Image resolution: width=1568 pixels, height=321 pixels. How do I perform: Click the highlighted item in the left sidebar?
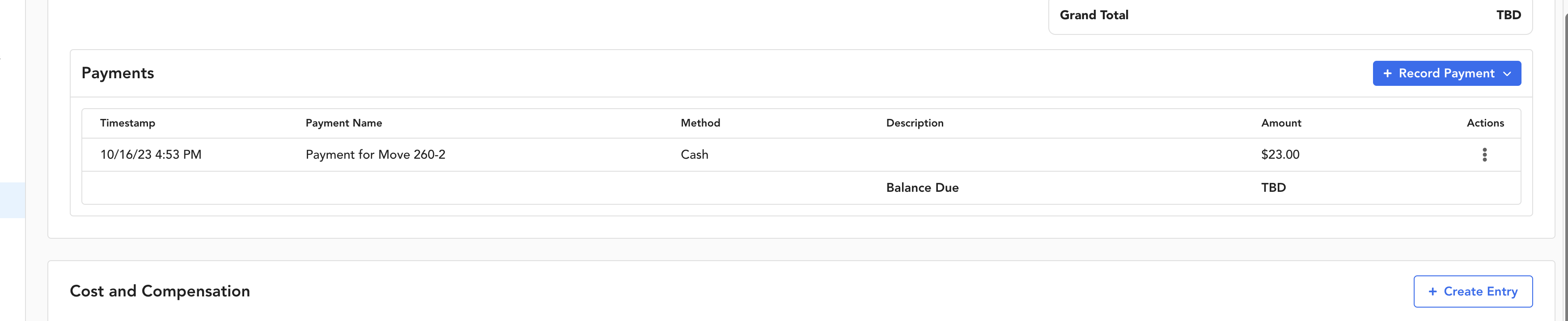[12, 200]
